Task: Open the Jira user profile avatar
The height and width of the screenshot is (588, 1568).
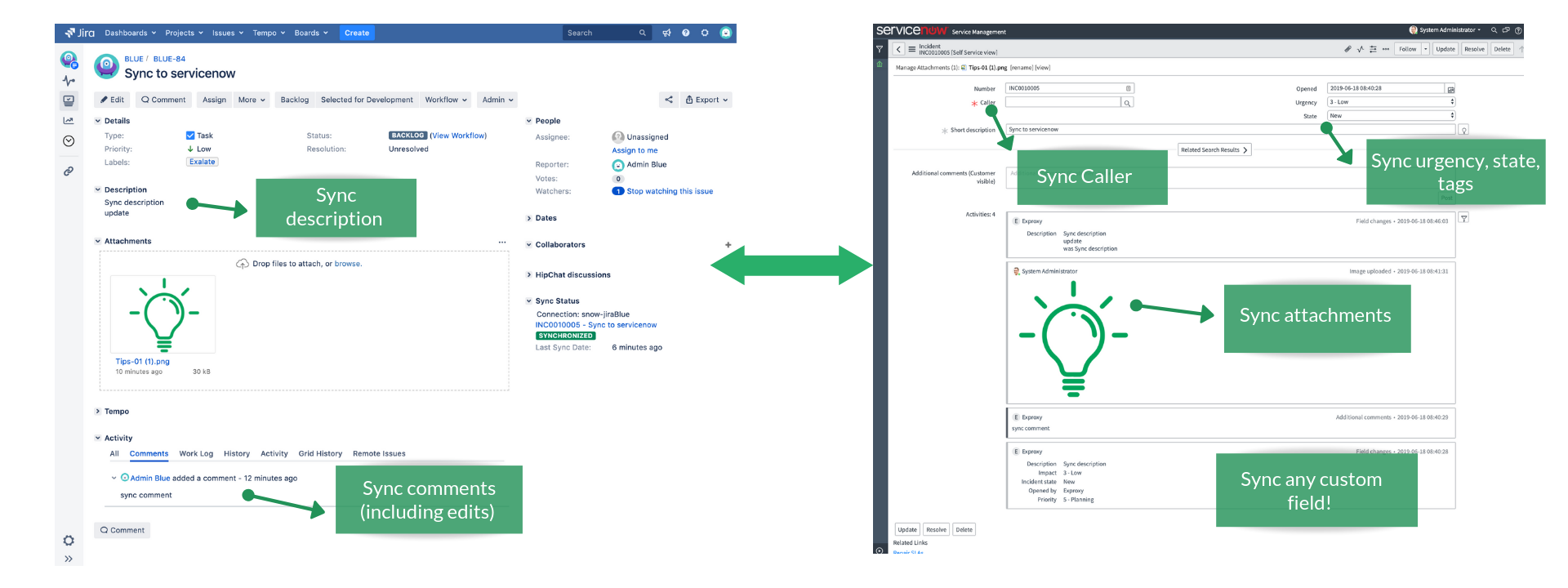Action: 725,33
